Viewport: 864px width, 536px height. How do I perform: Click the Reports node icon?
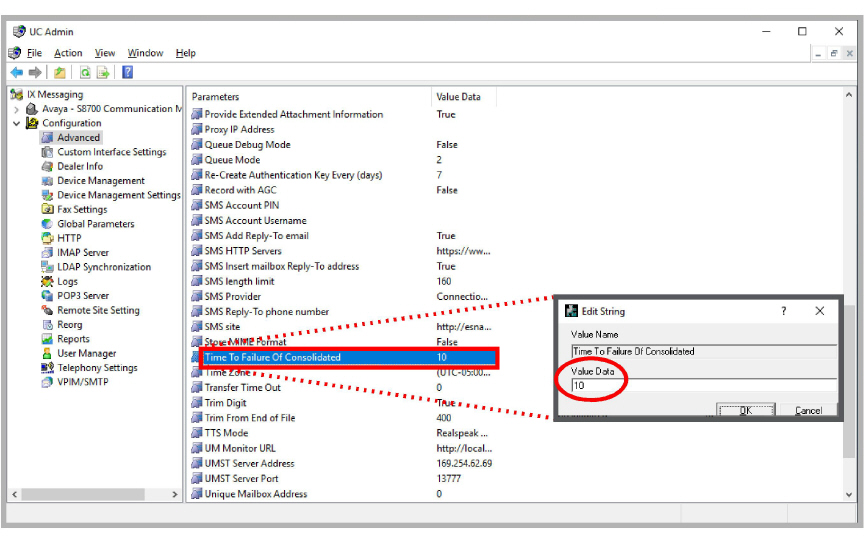[47, 339]
